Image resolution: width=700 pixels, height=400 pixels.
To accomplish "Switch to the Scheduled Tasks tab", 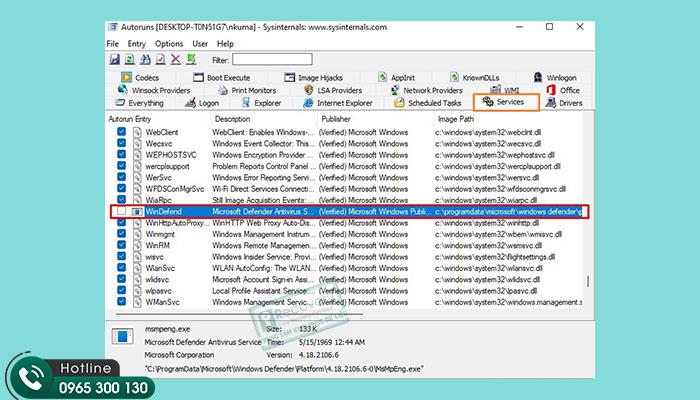I will (427, 103).
